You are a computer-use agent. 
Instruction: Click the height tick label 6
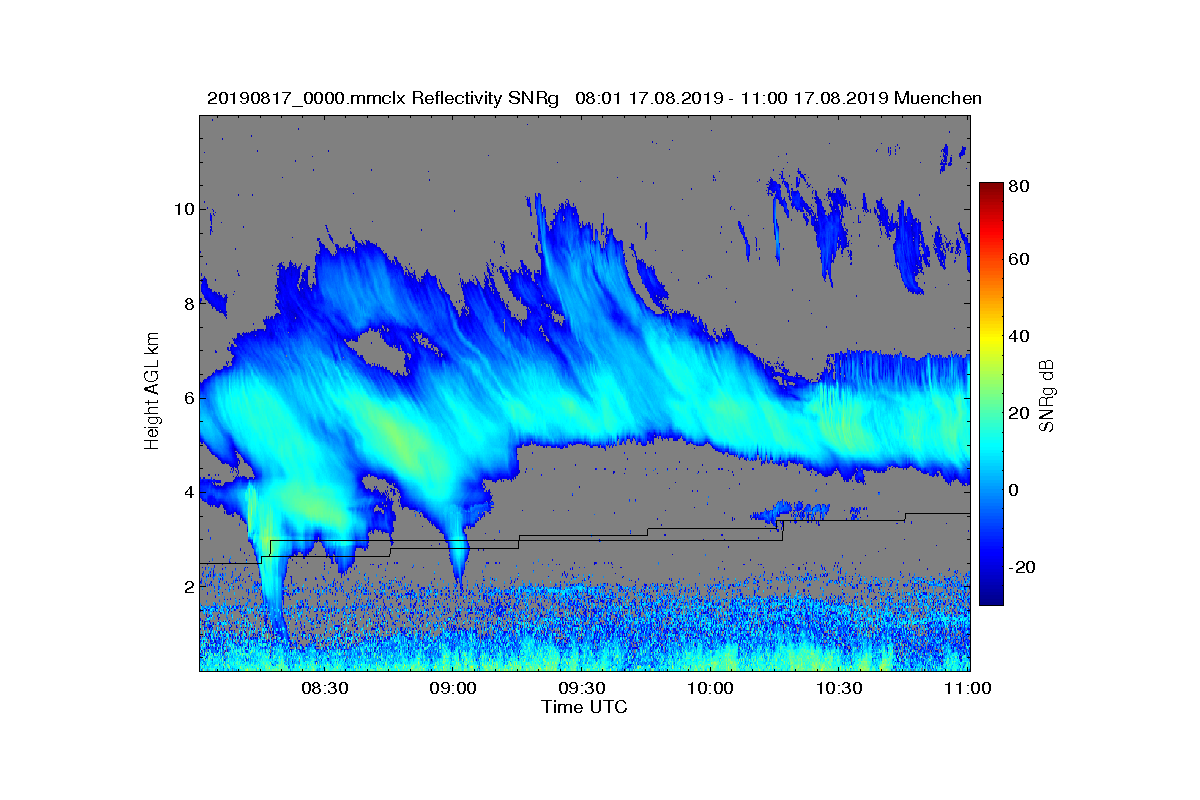(x=188, y=398)
